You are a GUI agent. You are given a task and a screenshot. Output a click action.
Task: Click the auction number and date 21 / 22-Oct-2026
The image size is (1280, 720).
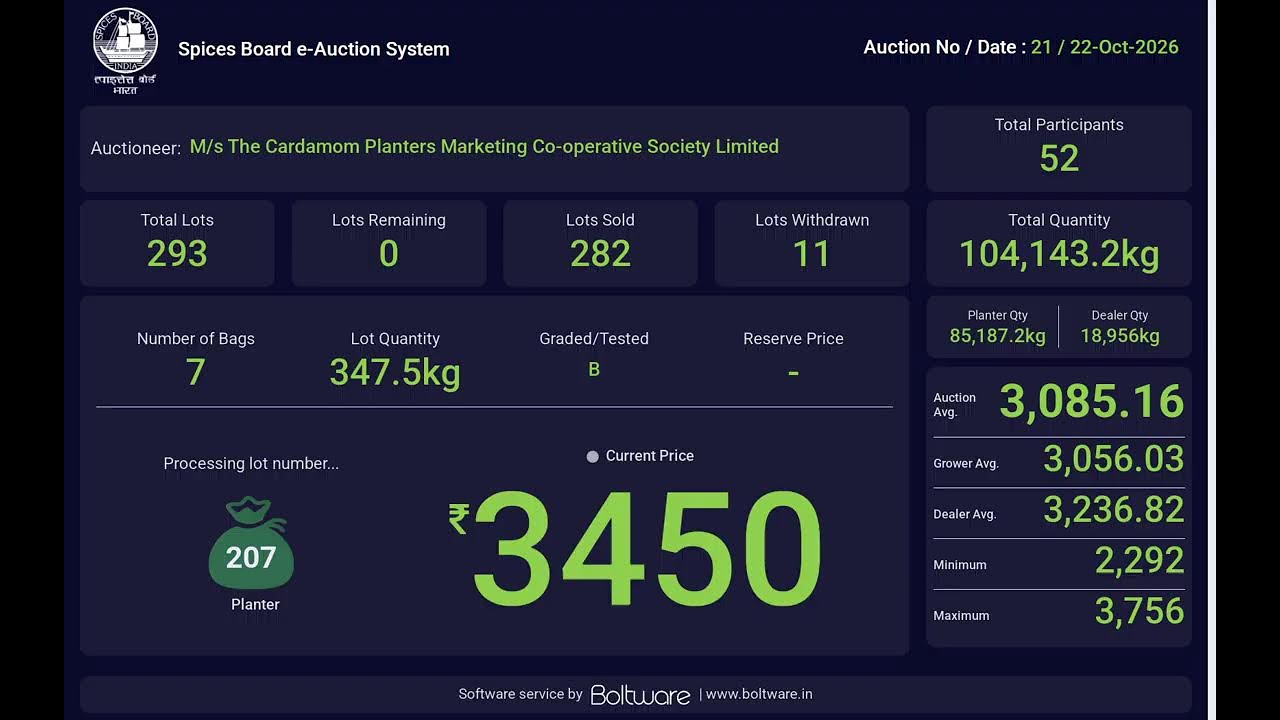[1105, 47]
